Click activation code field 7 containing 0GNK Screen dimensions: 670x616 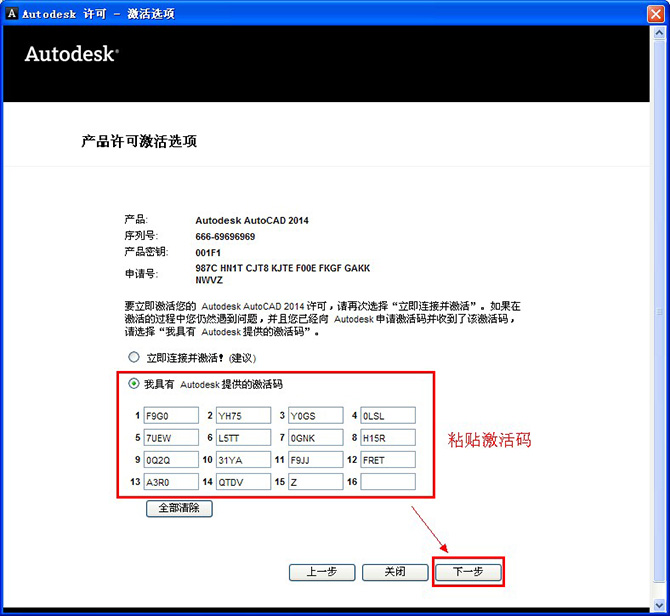click(x=315, y=437)
